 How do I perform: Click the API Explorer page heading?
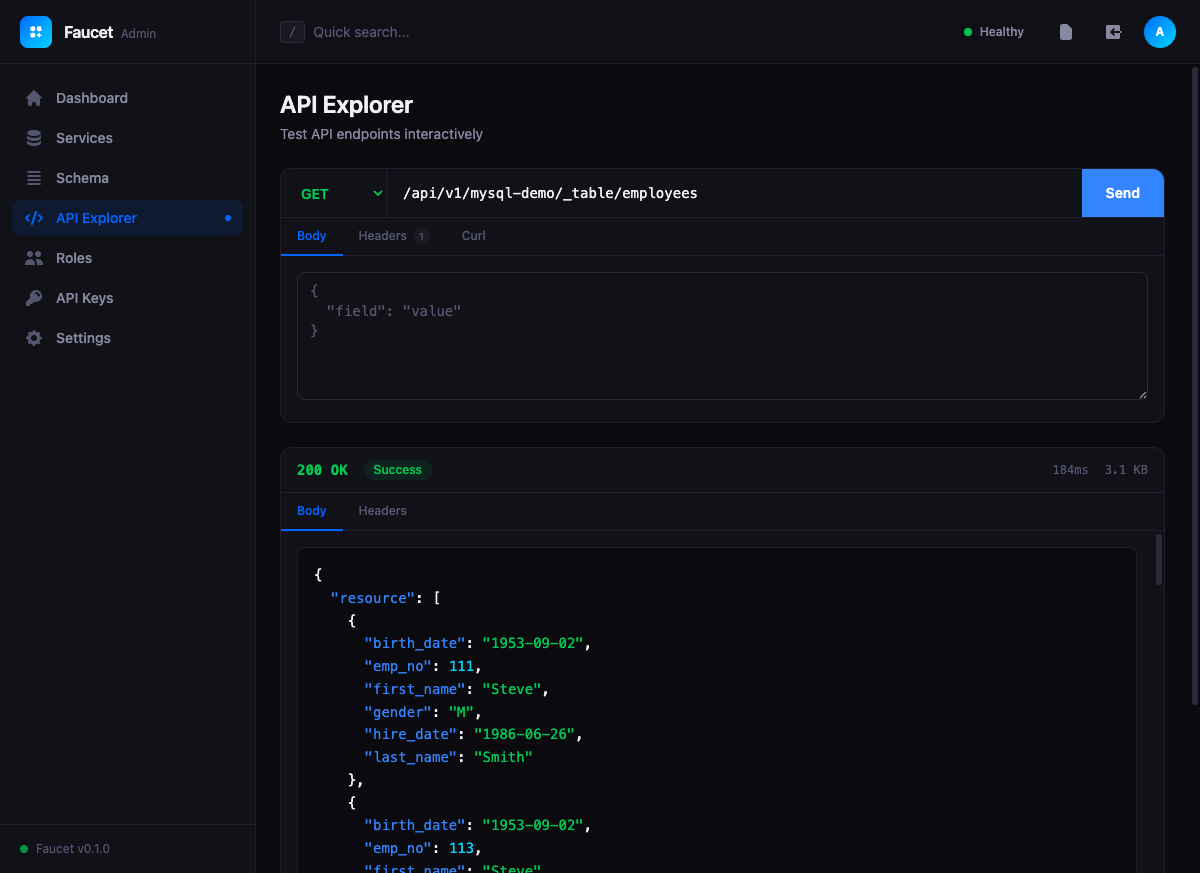coord(346,105)
